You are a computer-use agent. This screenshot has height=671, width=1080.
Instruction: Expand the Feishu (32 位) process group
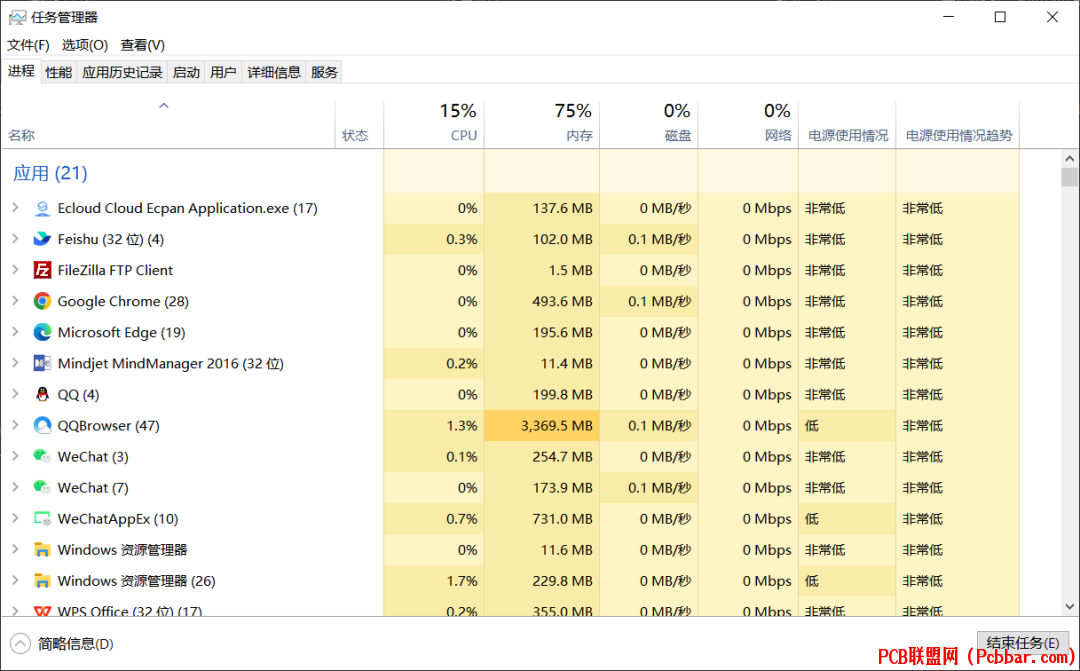[x=15, y=238]
